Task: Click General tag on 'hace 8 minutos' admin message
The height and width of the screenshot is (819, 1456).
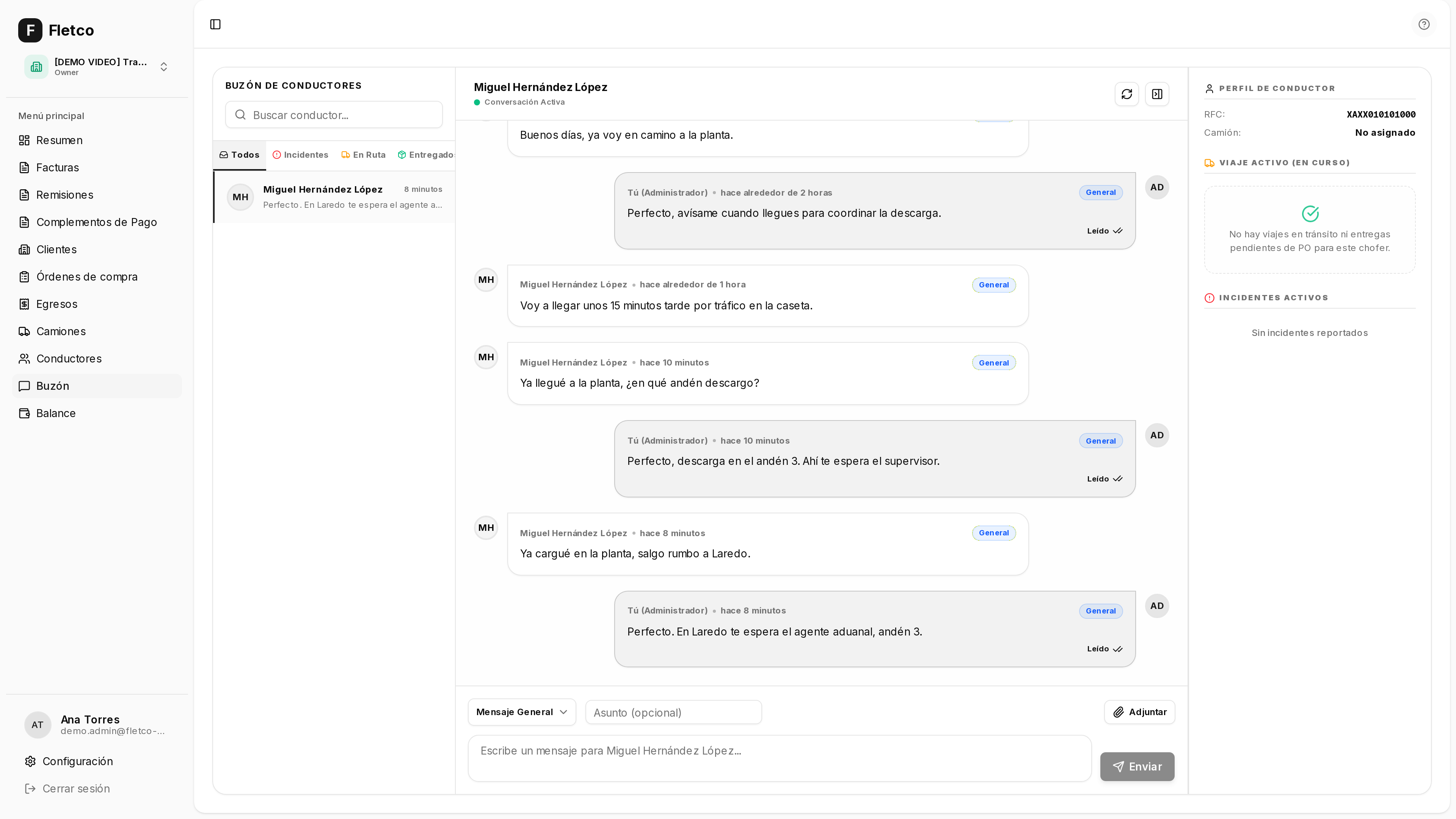Action: (x=1100, y=611)
